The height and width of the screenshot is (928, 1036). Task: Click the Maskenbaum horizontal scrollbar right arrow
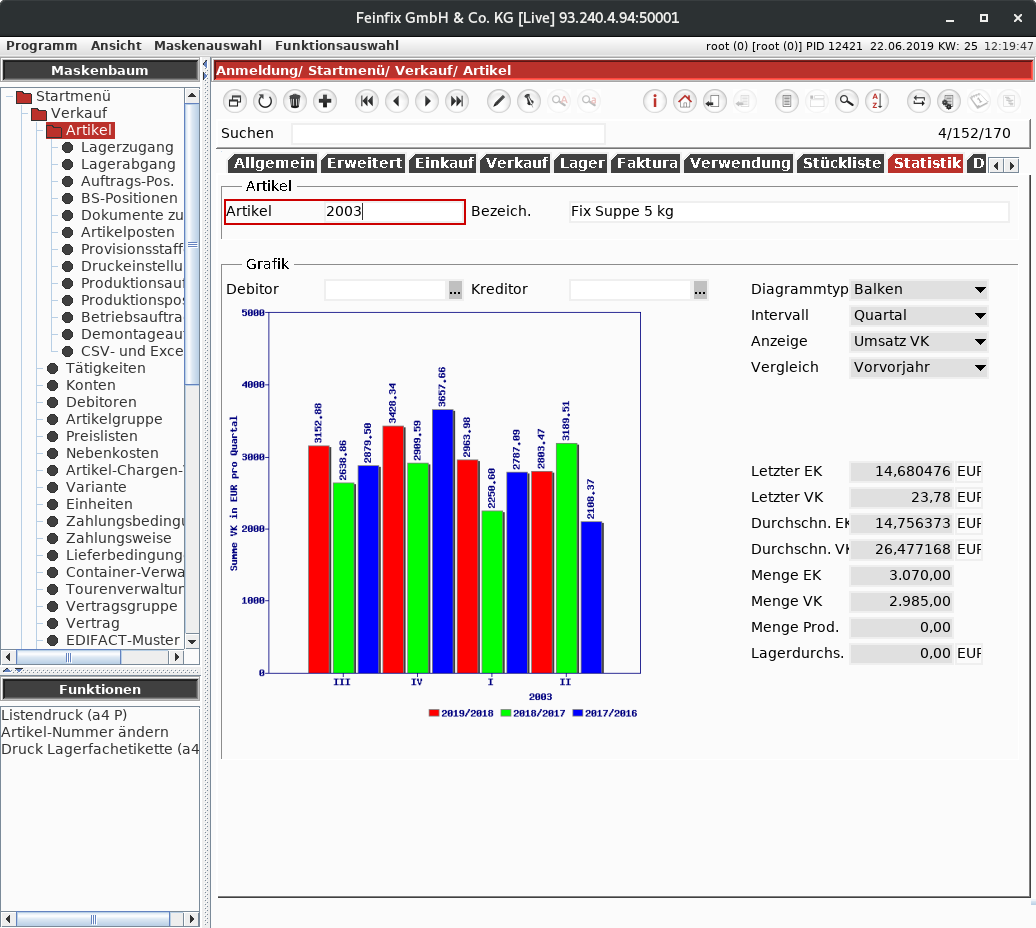tap(176, 657)
